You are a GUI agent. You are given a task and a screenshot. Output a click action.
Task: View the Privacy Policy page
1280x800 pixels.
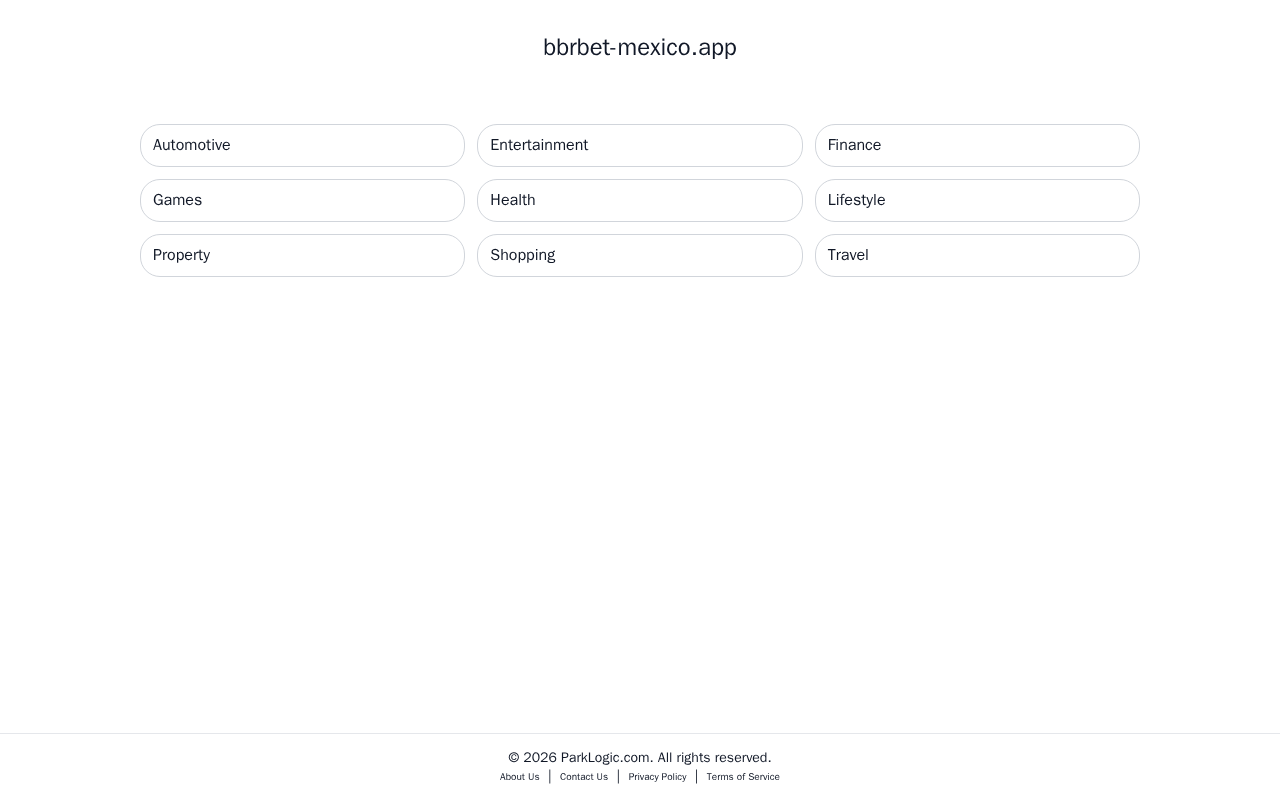[x=657, y=777]
